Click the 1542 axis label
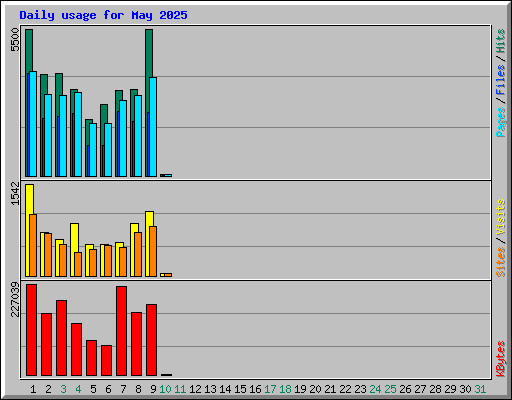The image size is (512, 400). point(15,193)
